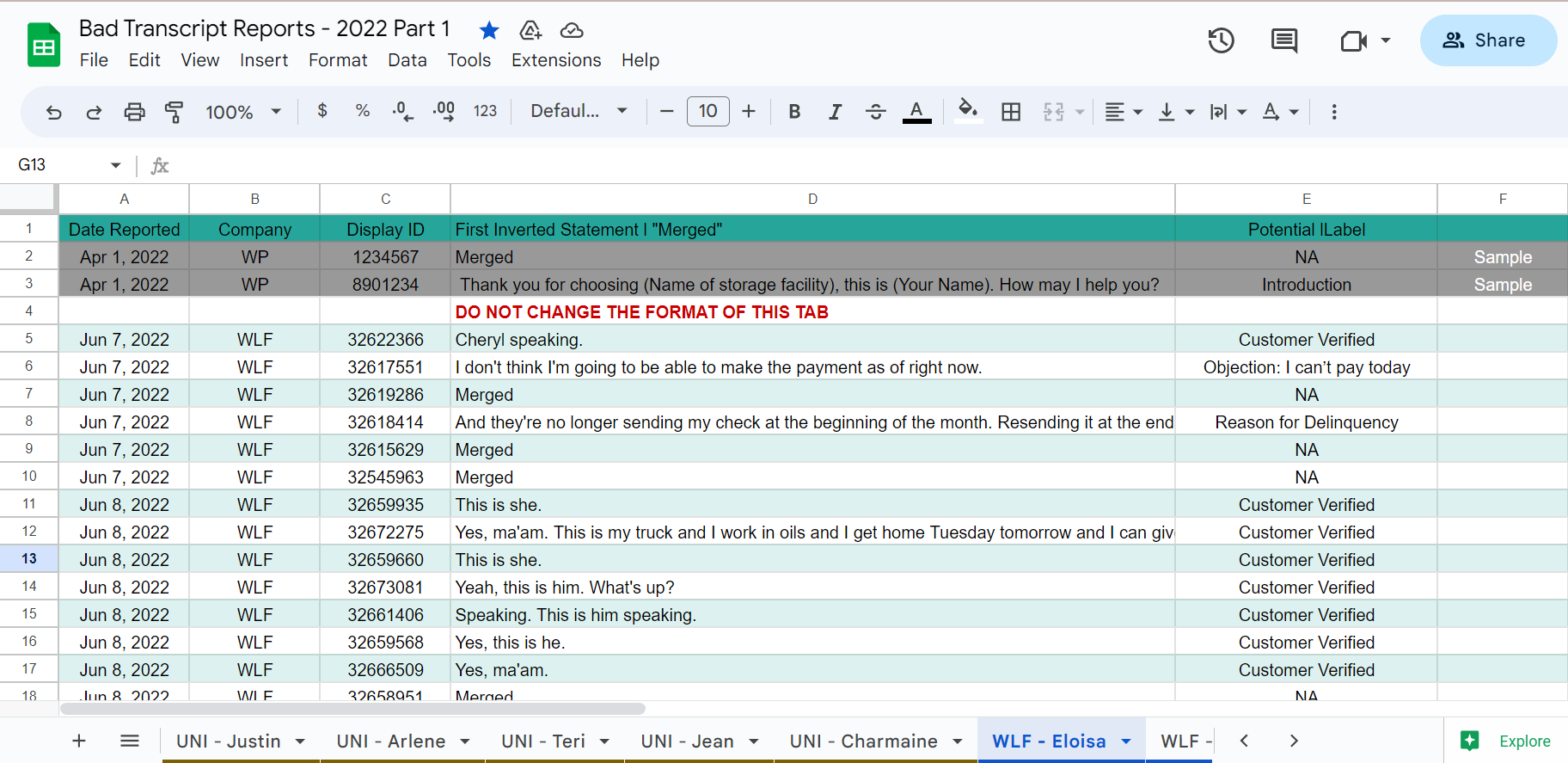
Task: Print the spreadsheet
Action: point(134,112)
